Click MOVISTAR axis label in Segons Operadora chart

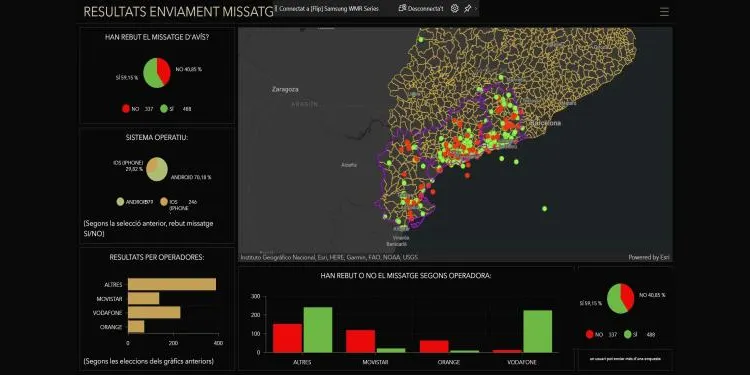pyautogui.click(x=375, y=363)
